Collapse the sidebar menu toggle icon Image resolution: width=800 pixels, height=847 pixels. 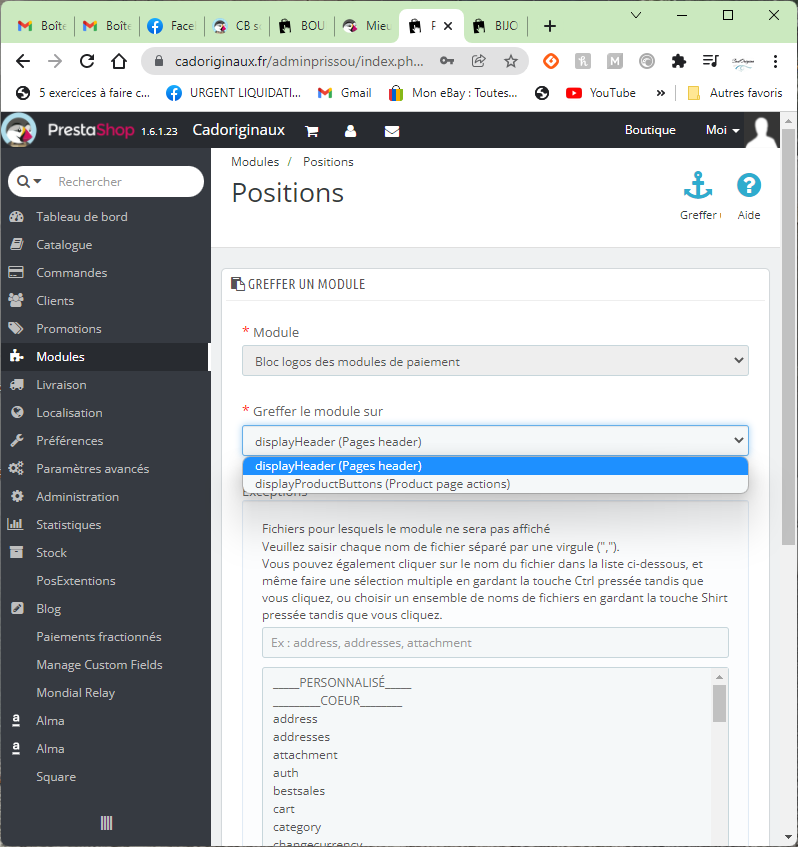coord(106,824)
